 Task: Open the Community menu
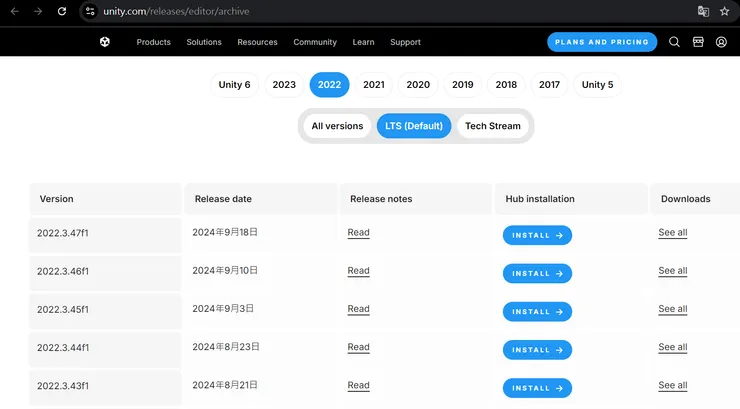point(315,42)
